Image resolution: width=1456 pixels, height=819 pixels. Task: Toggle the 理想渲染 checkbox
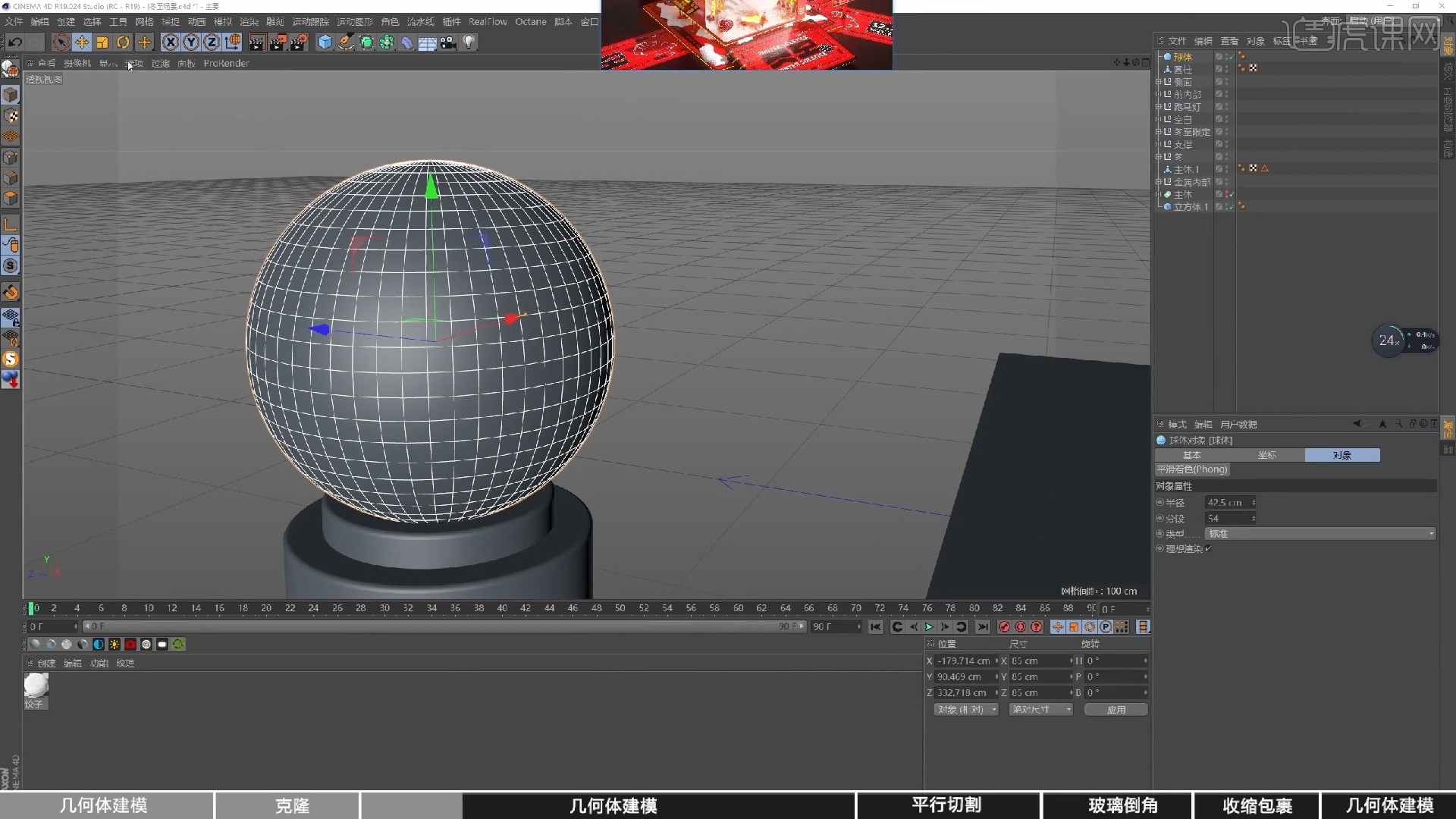(x=1208, y=549)
